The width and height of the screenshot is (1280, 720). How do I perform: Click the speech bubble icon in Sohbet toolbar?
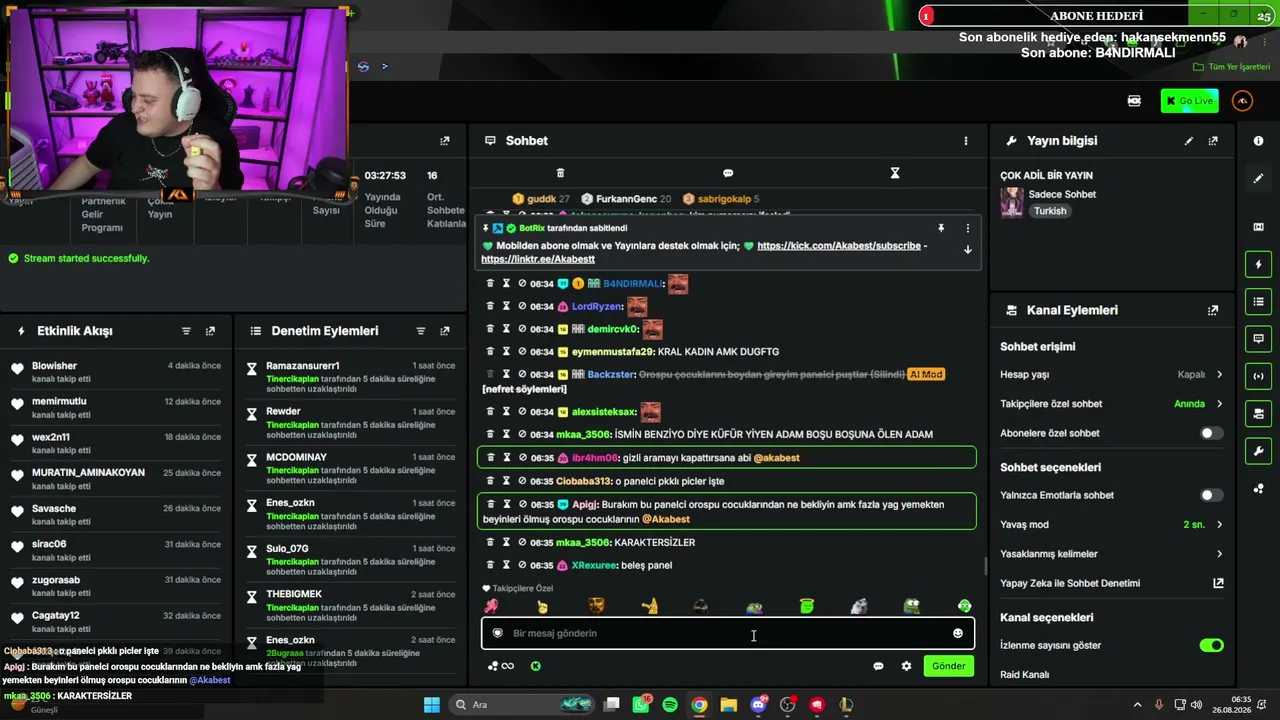coord(728,173)
